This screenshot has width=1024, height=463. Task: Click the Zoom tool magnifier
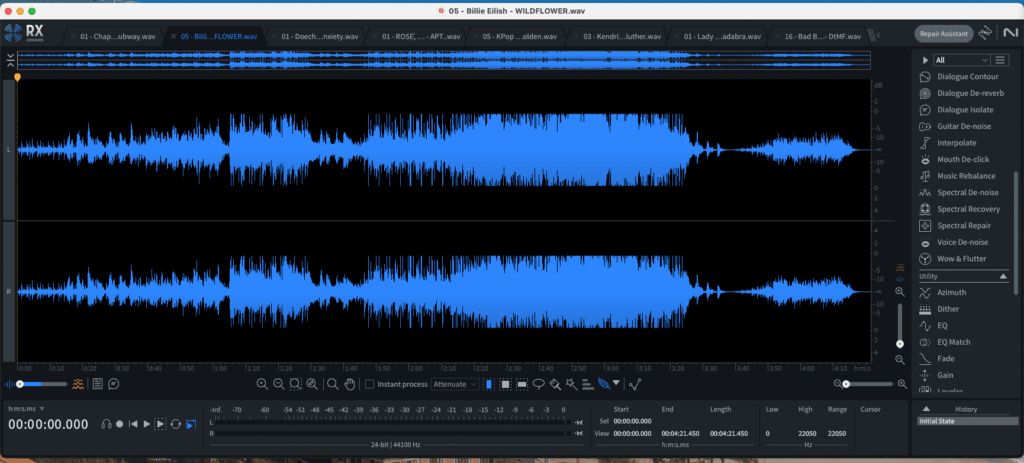tap(332, 384)
